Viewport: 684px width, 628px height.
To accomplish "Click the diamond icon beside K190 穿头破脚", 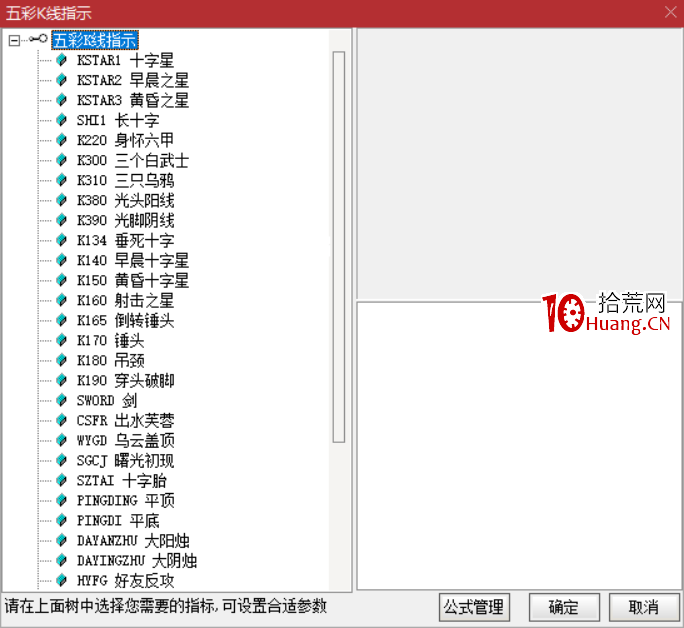I will click(x=62, y=381).
